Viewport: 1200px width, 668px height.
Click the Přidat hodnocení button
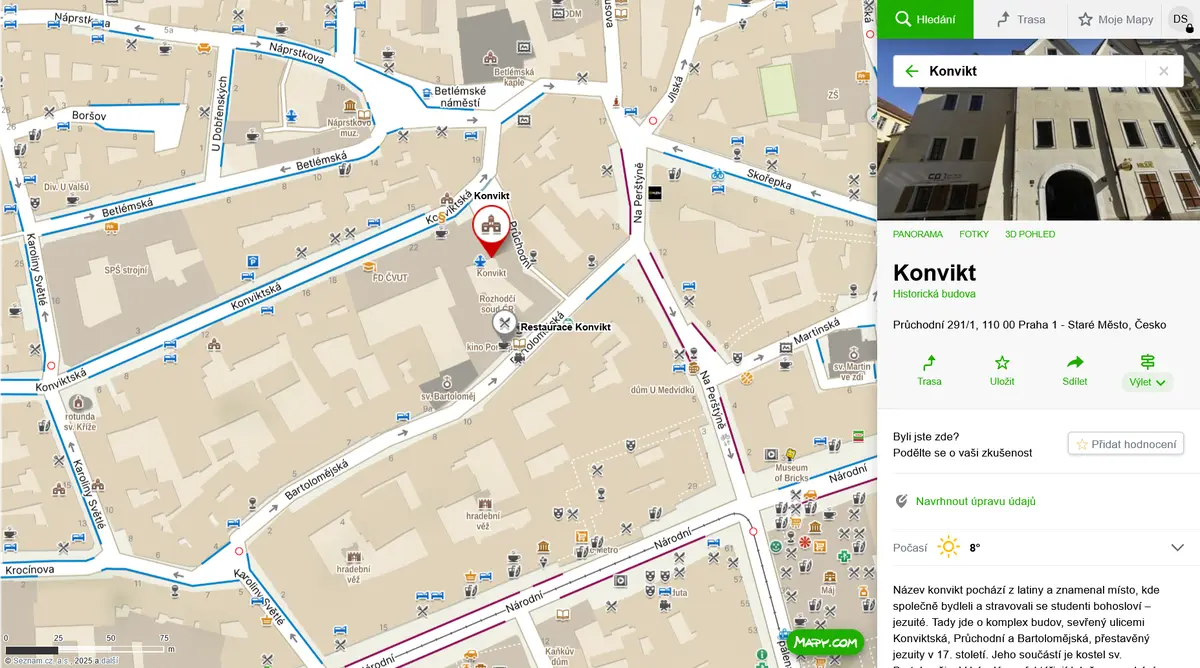(1126, 444)
